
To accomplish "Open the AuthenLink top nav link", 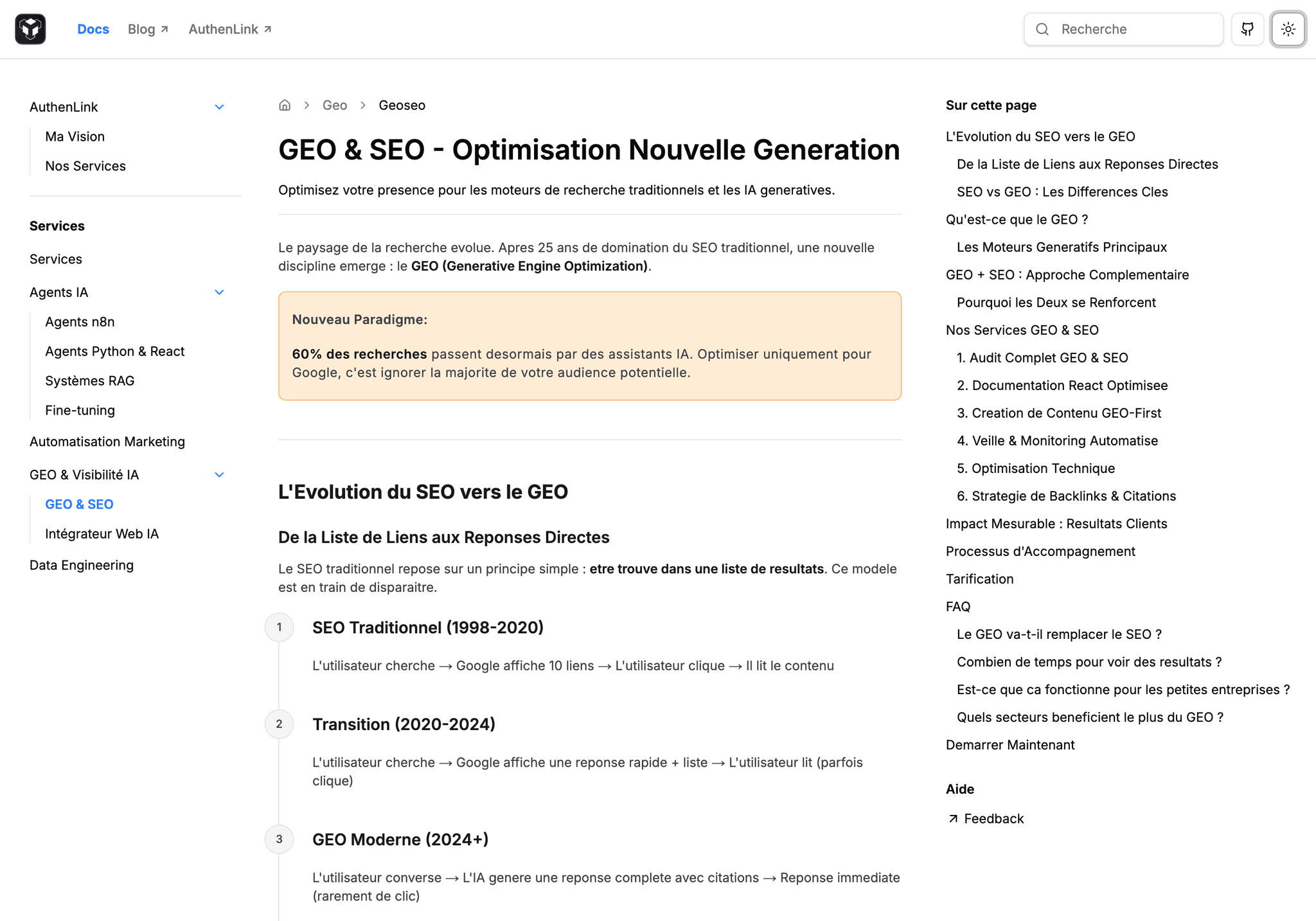I will point(229,29).
